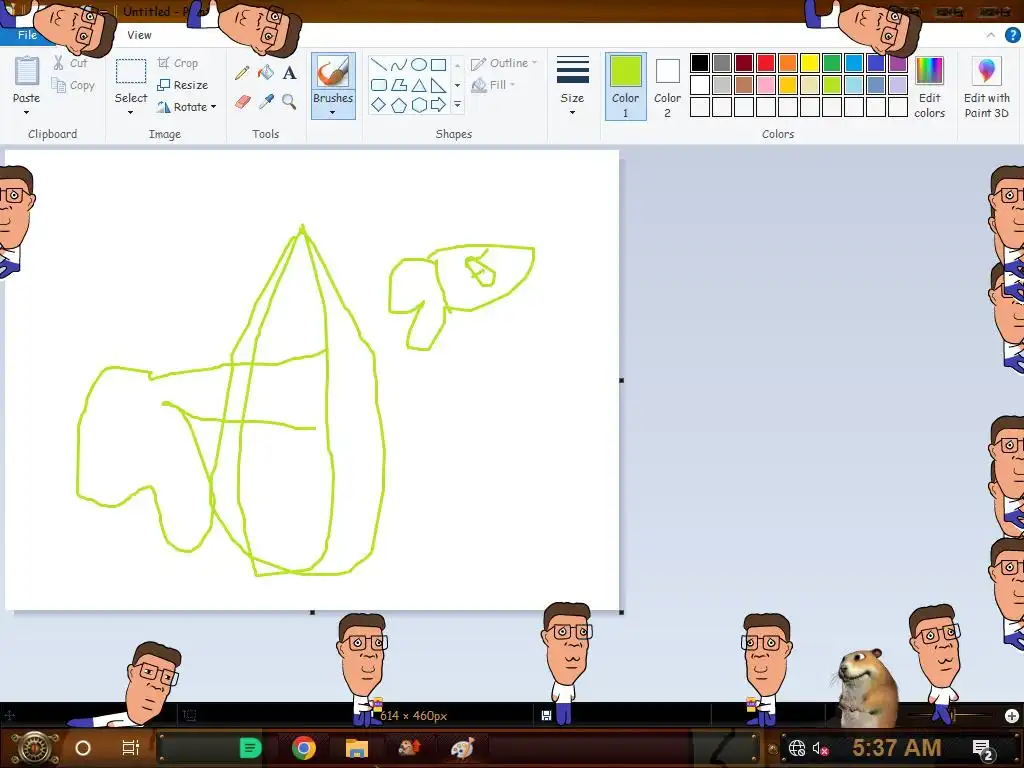The image size is (1024, 768).
Task: Pick the yellow color swatch
Action: [x=810, y=63]
